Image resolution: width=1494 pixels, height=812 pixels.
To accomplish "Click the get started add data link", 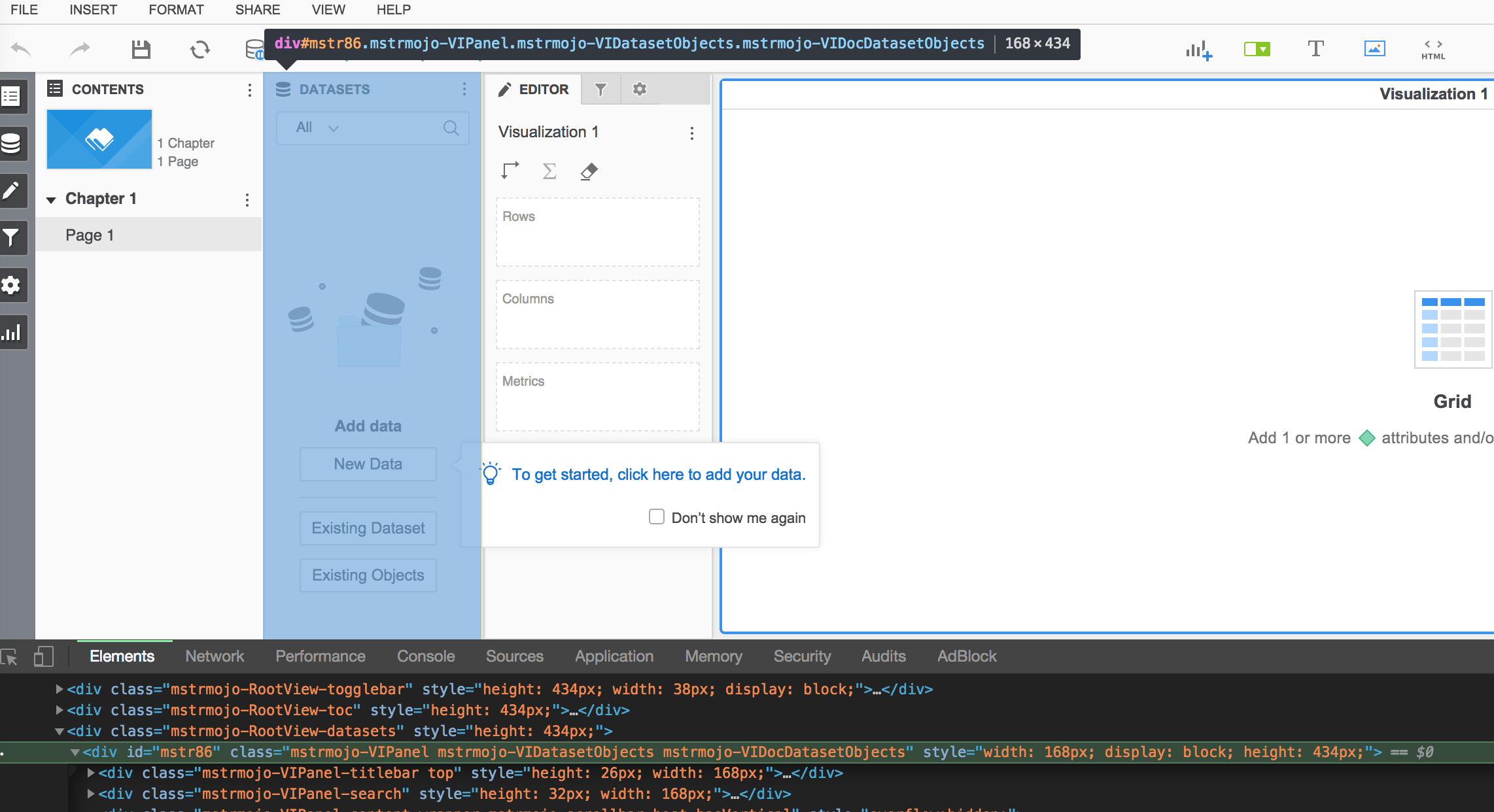I will [x=658, y=475].
